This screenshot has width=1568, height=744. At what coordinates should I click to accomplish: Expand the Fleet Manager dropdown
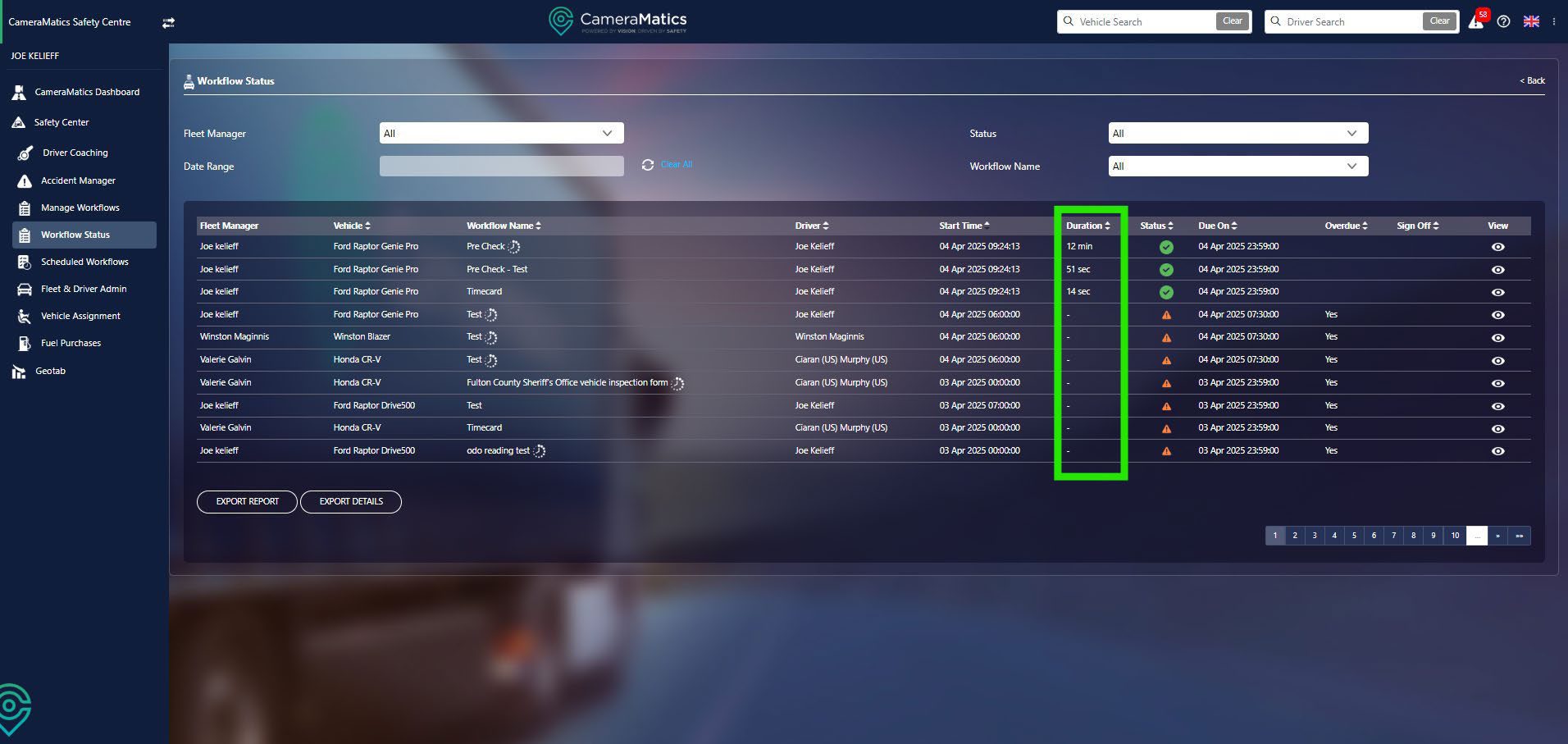(501, 134)
